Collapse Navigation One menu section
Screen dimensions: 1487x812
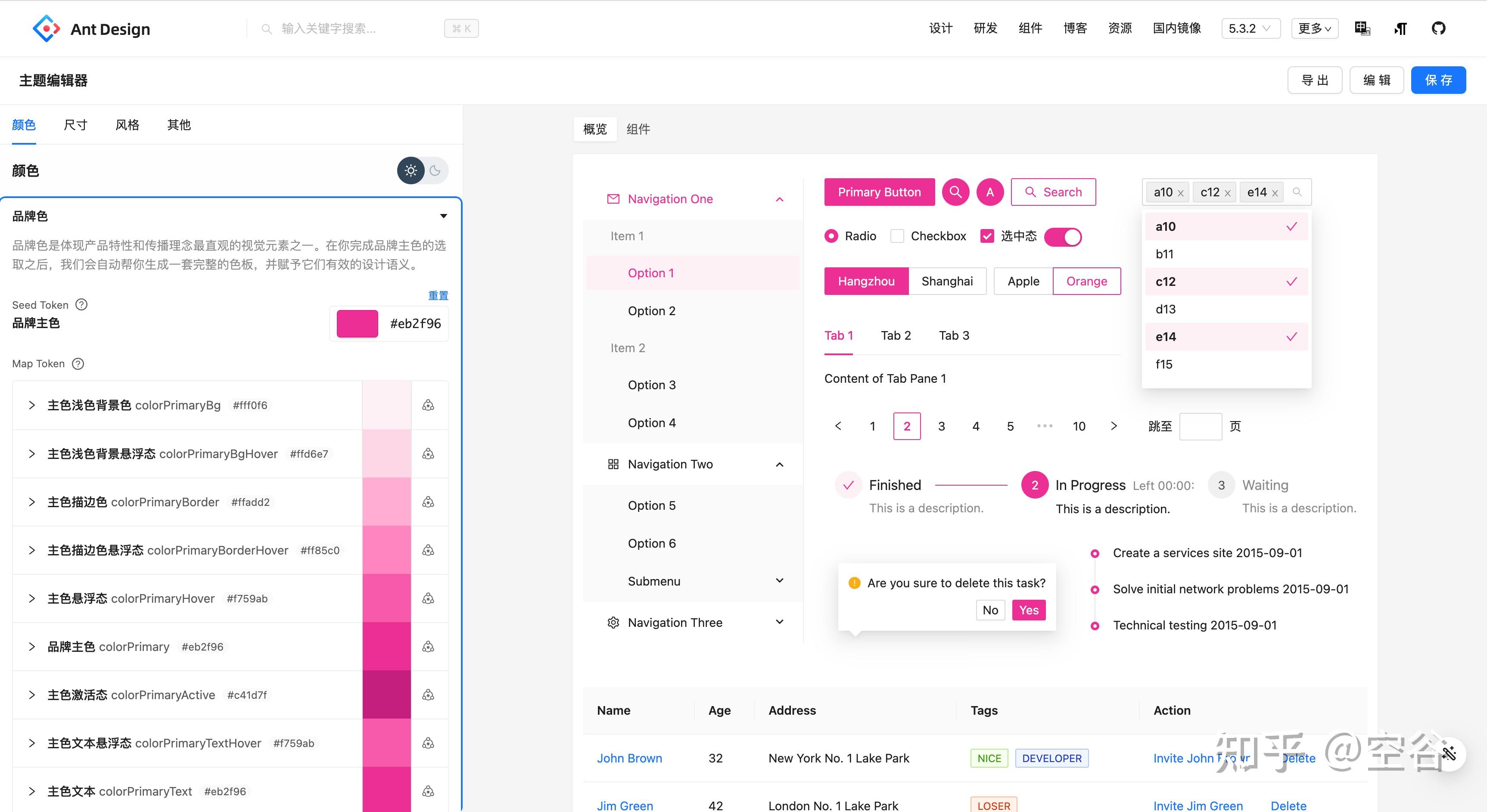click(x=779, y=199)
